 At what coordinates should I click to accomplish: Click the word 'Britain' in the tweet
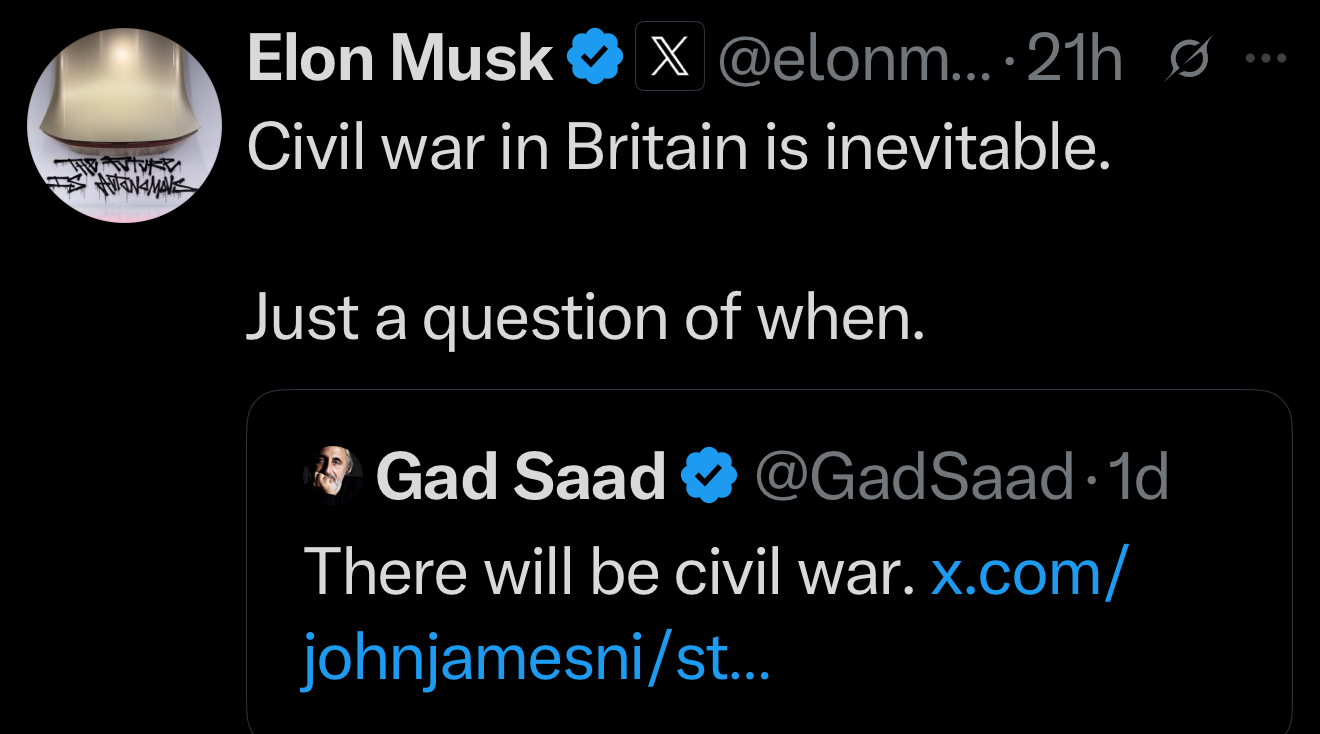coord(656,149)
